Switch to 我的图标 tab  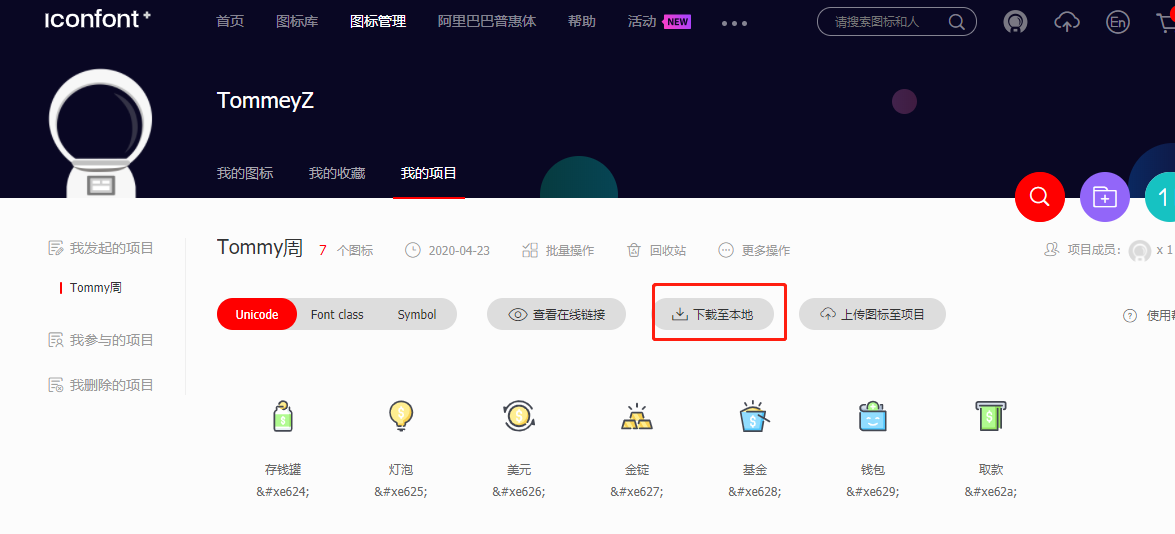click(245, 174)
